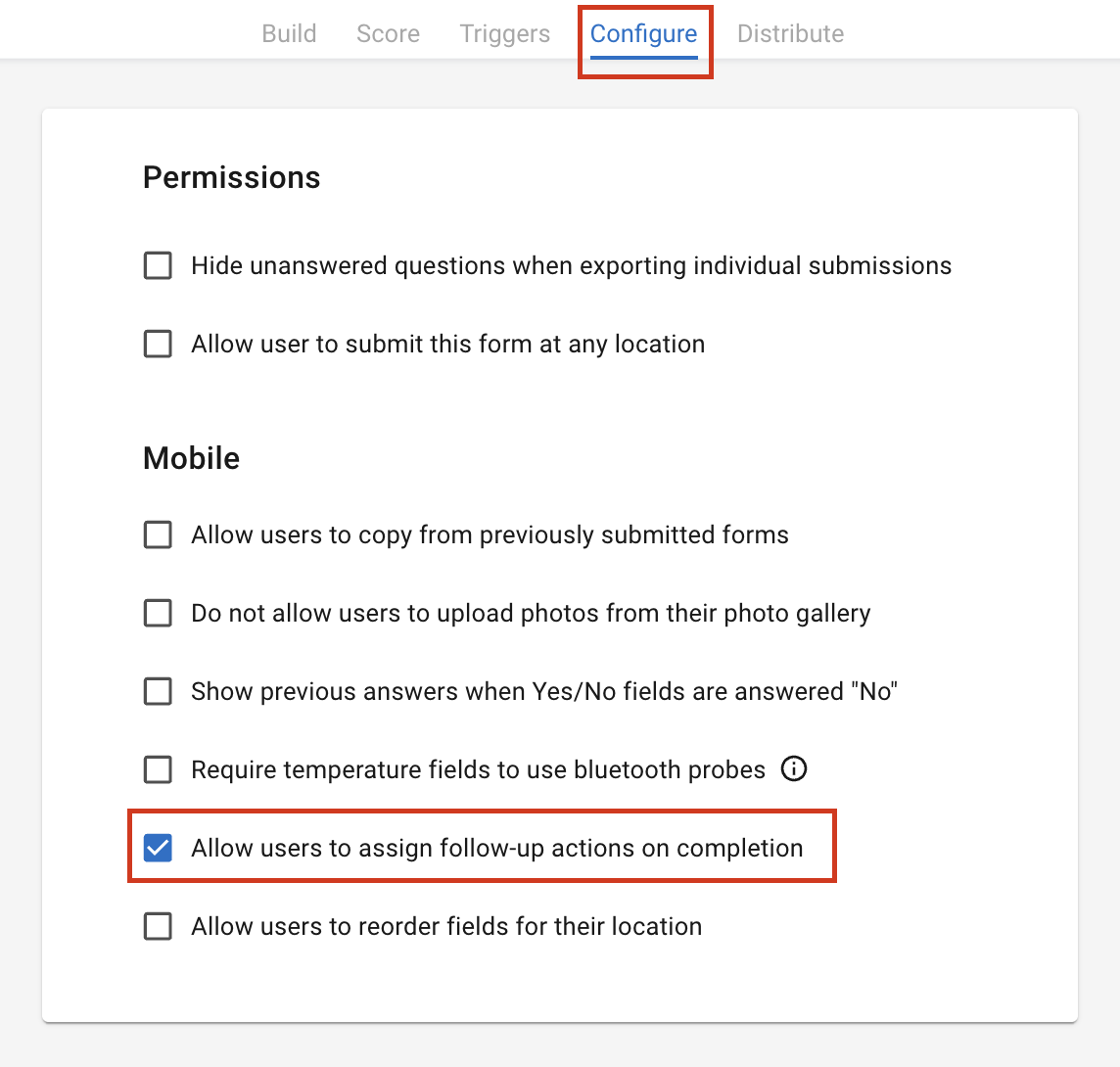Click the 'Allow user to submit this form' label text
The height and width of the screenshot is (1067, 1120).
(447, 345)
